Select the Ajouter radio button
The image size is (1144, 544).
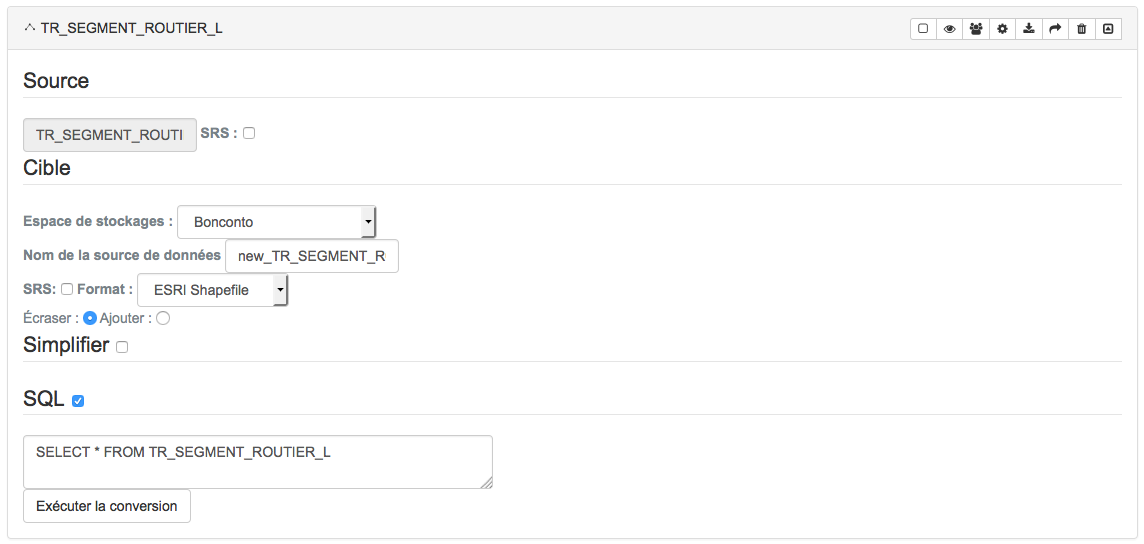[x=163, y=318]
